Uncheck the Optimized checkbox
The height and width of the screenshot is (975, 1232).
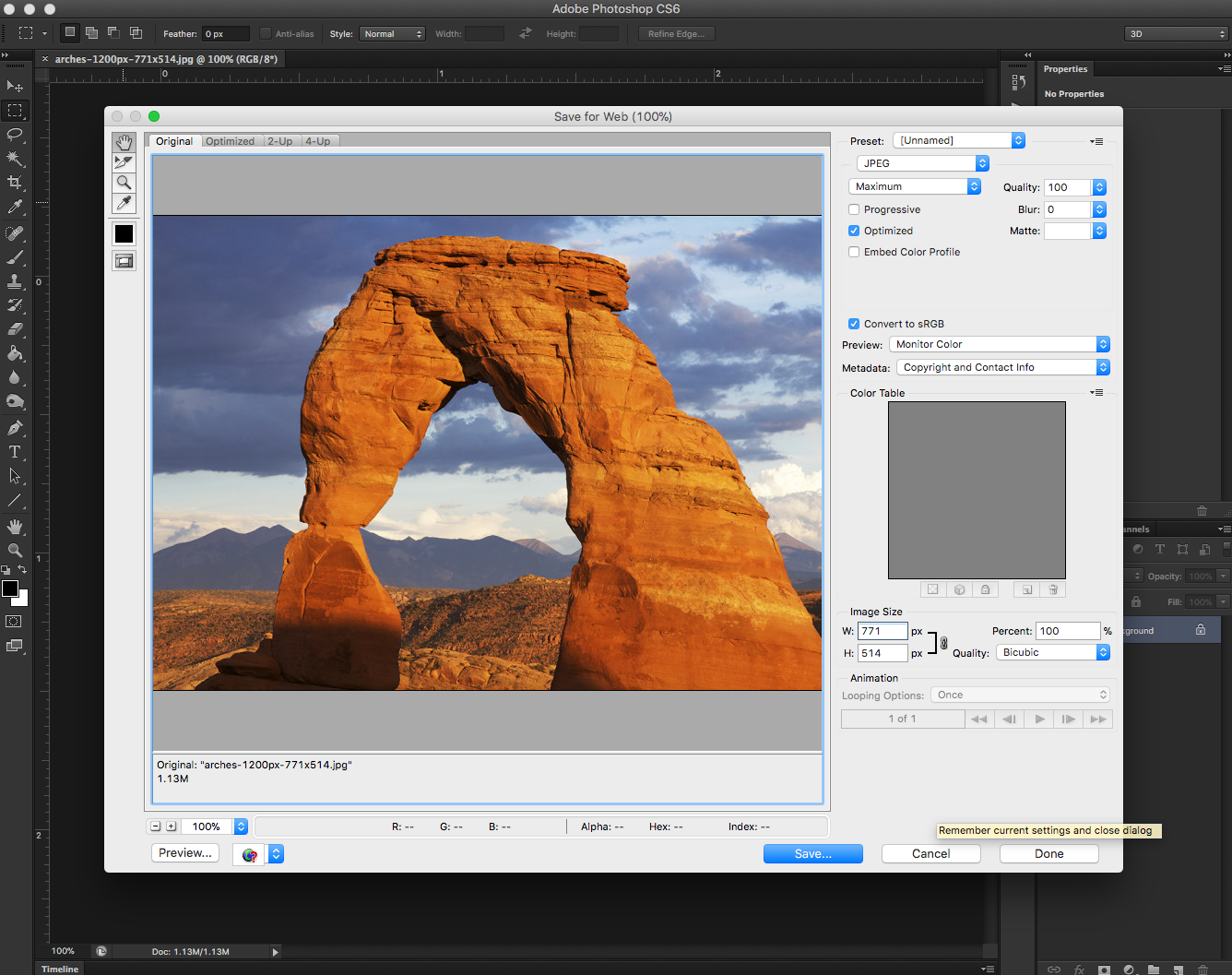(x=854, y=231)
